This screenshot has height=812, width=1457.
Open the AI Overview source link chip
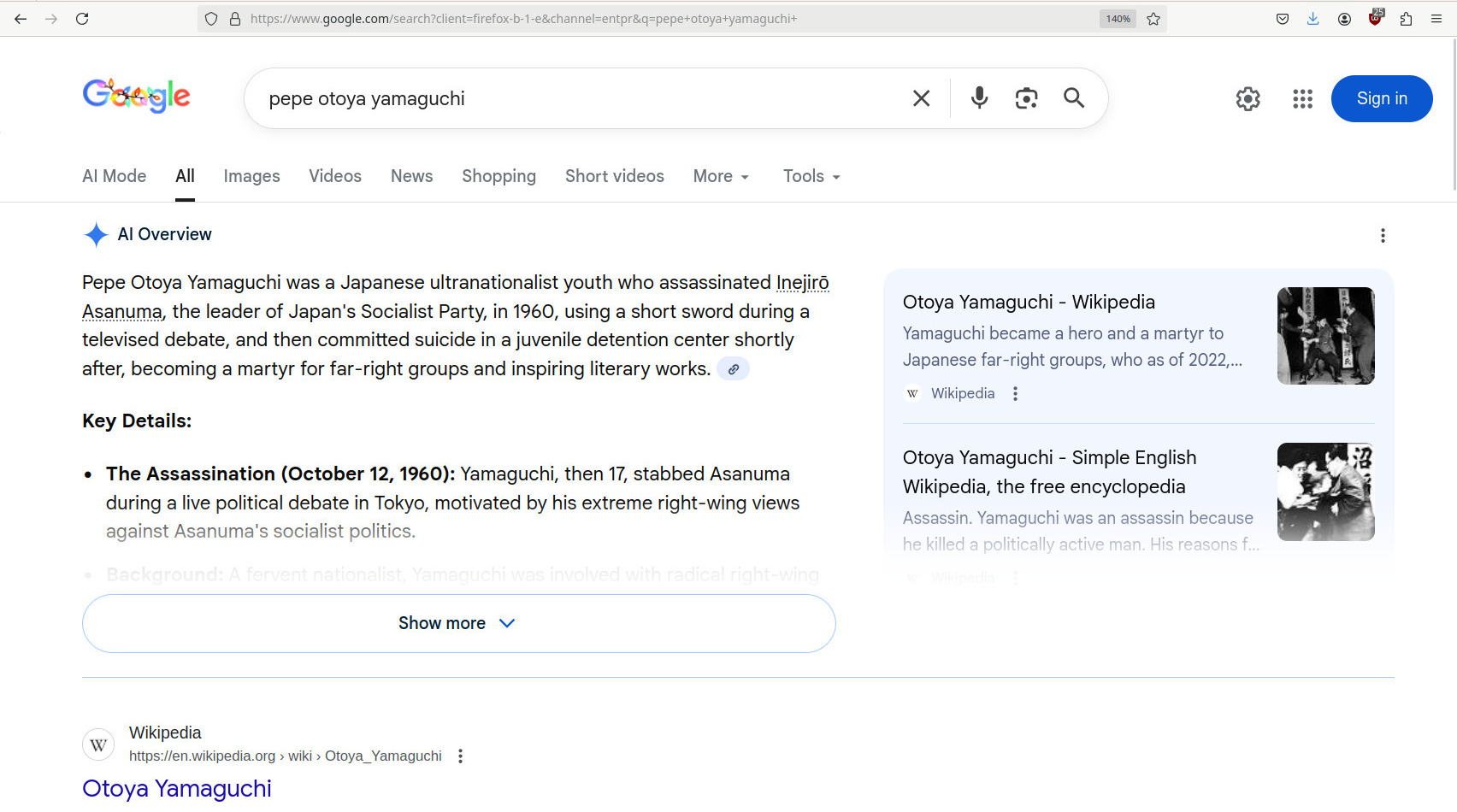click(x=733, y=369)
